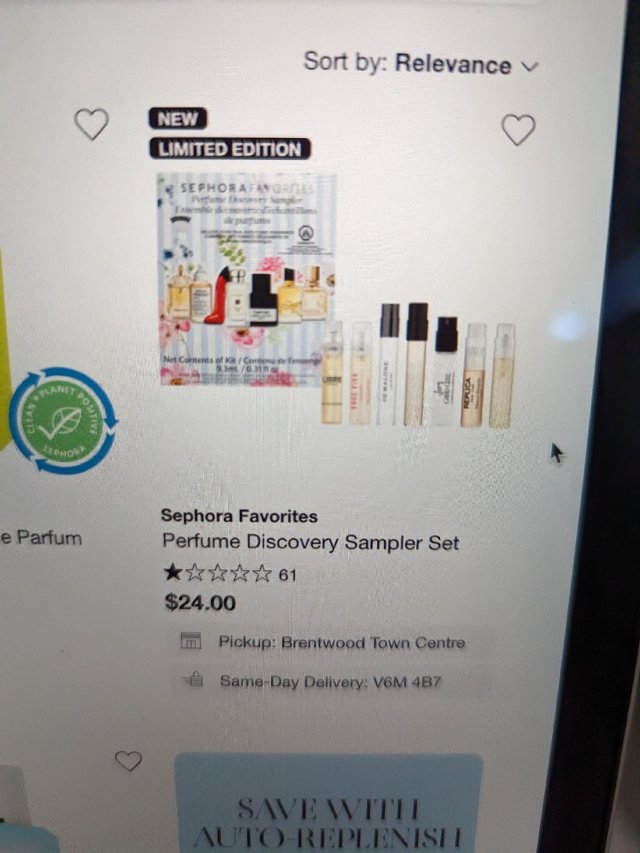Screen dimensions: 640x853
Task: Click the perfume vial samples image
Action: [x=418, y=364]
